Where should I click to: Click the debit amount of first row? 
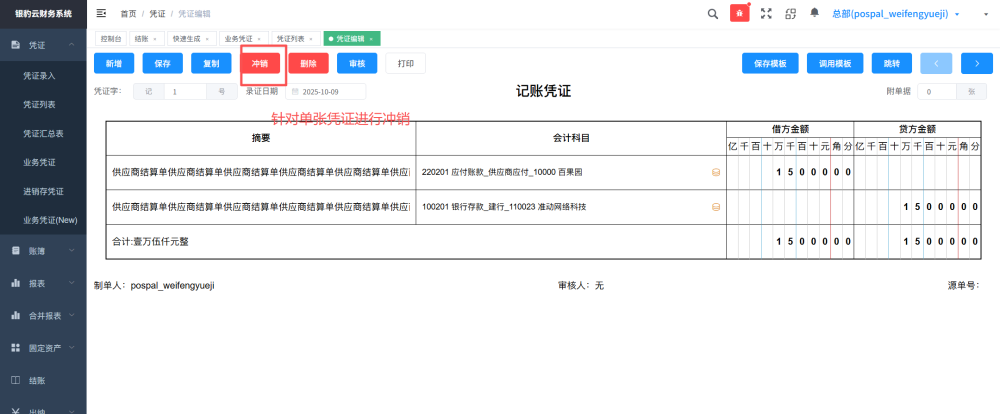pos(790,172)
